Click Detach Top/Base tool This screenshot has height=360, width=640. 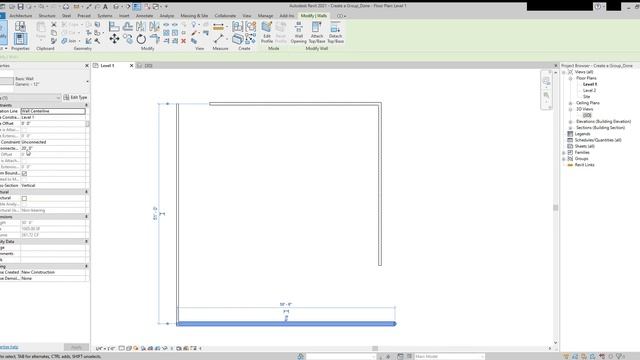click(335, 33)
